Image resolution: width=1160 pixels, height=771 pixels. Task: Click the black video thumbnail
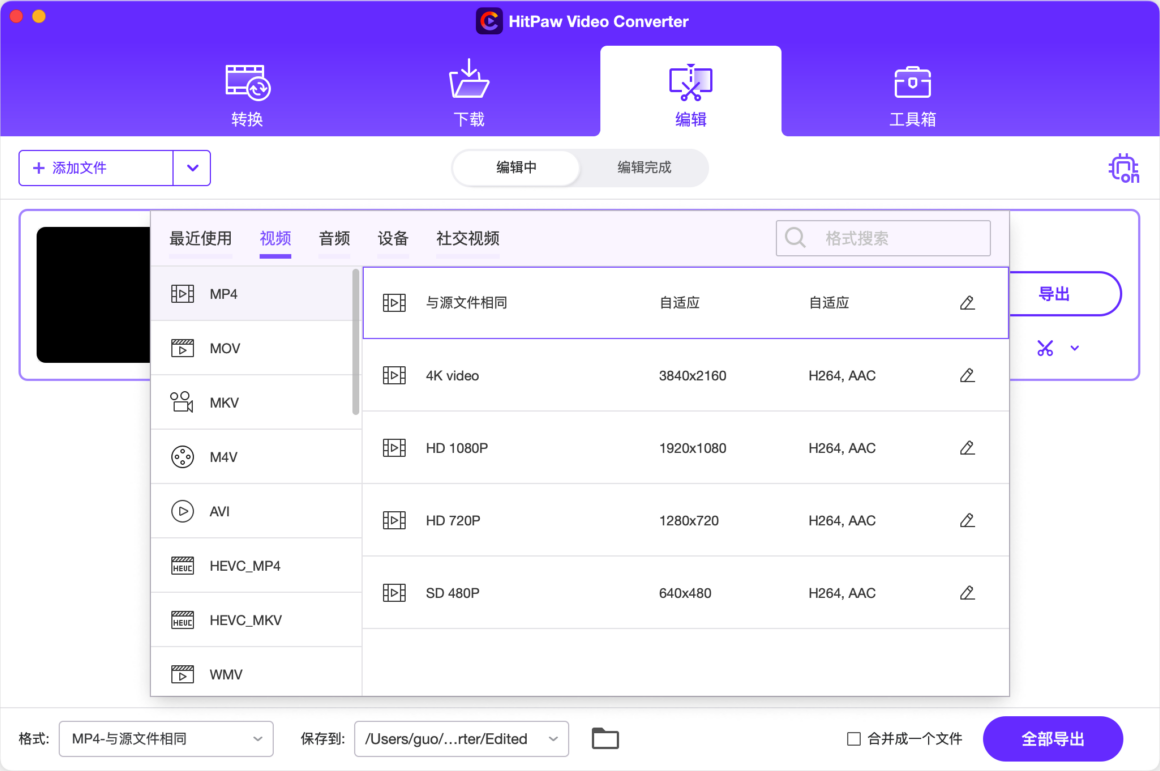93,294
